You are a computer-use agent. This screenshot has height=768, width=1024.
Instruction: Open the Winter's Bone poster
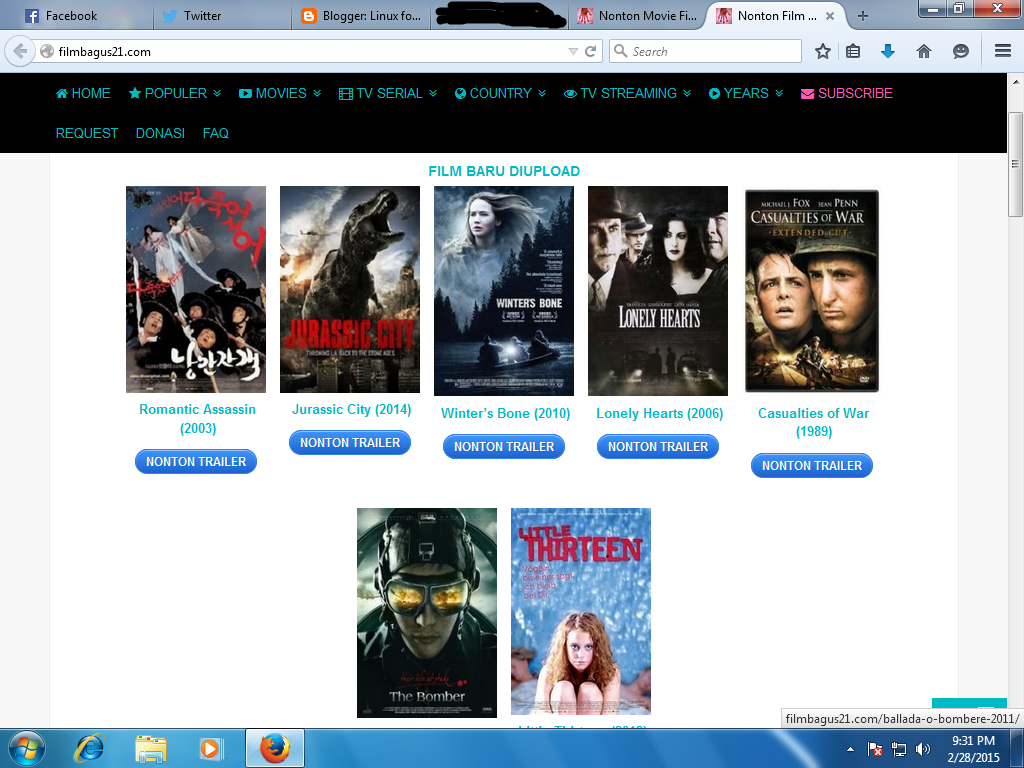point(504,291)
